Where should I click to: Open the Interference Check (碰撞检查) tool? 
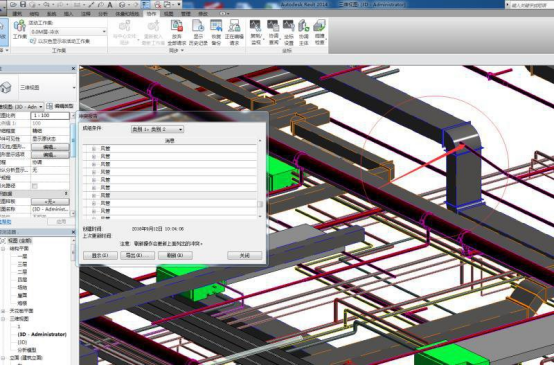pyautogui.click(x=319, y=33)
